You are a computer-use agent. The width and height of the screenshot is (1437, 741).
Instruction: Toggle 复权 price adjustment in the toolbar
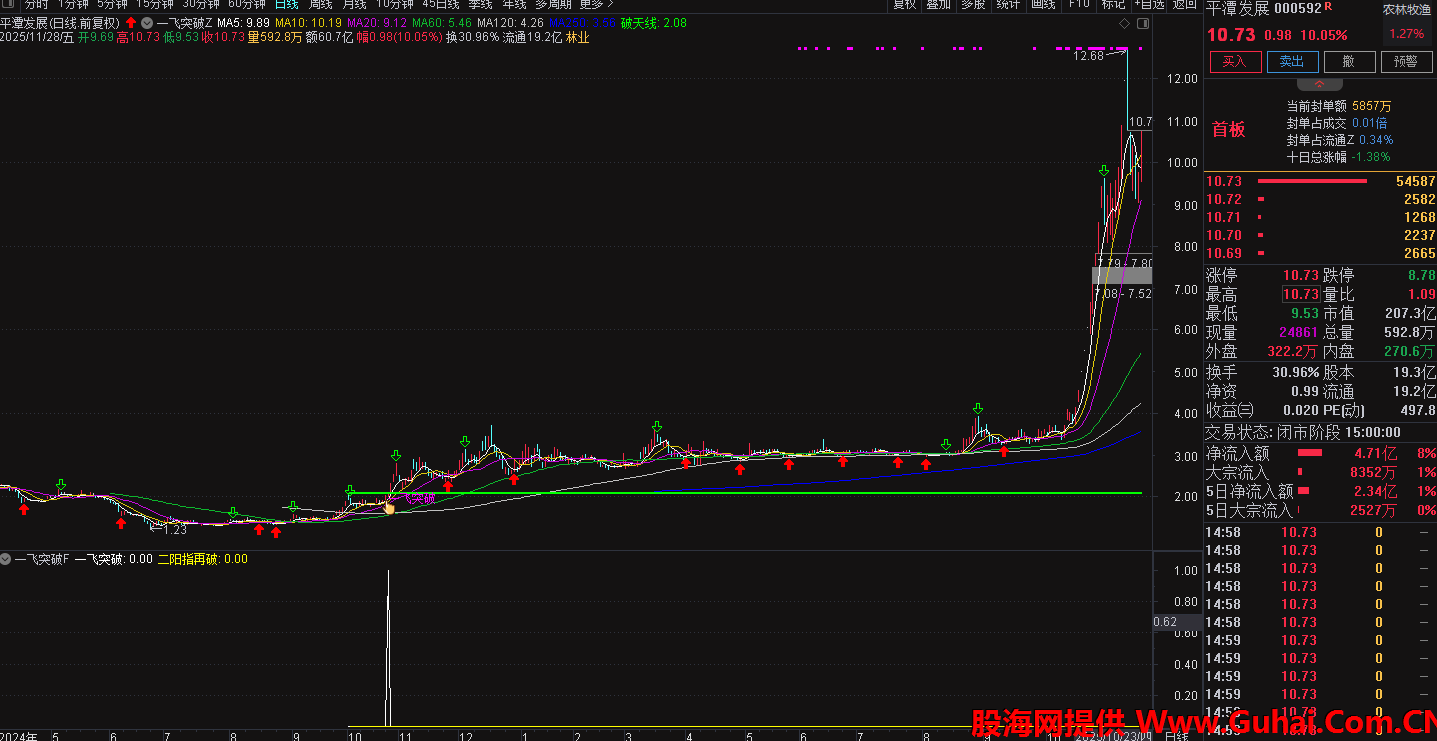click(x=904, y=4)
